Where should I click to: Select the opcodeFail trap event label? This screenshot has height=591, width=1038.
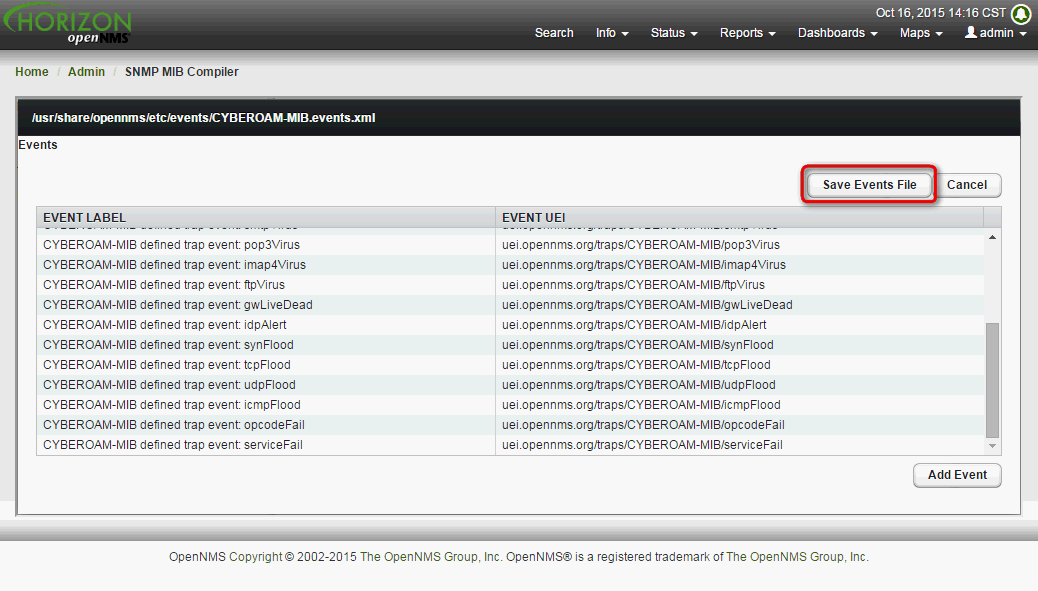(x=173, y=425)
